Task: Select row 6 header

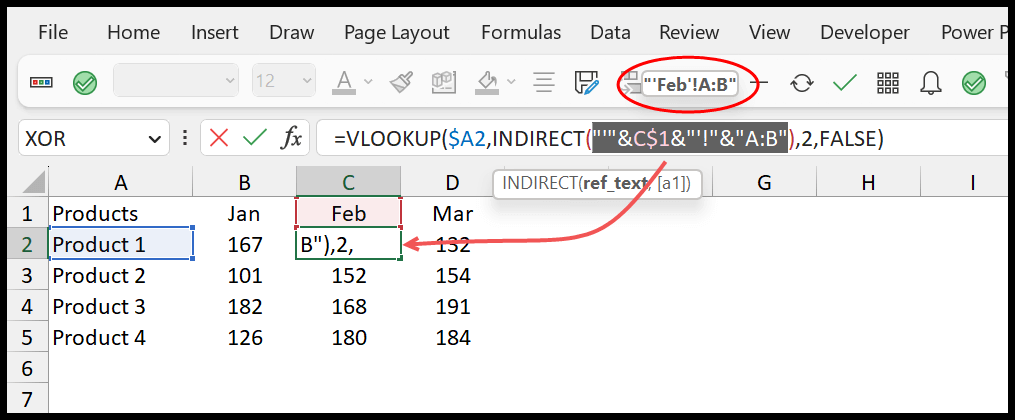Action: [x=27, y=369]
